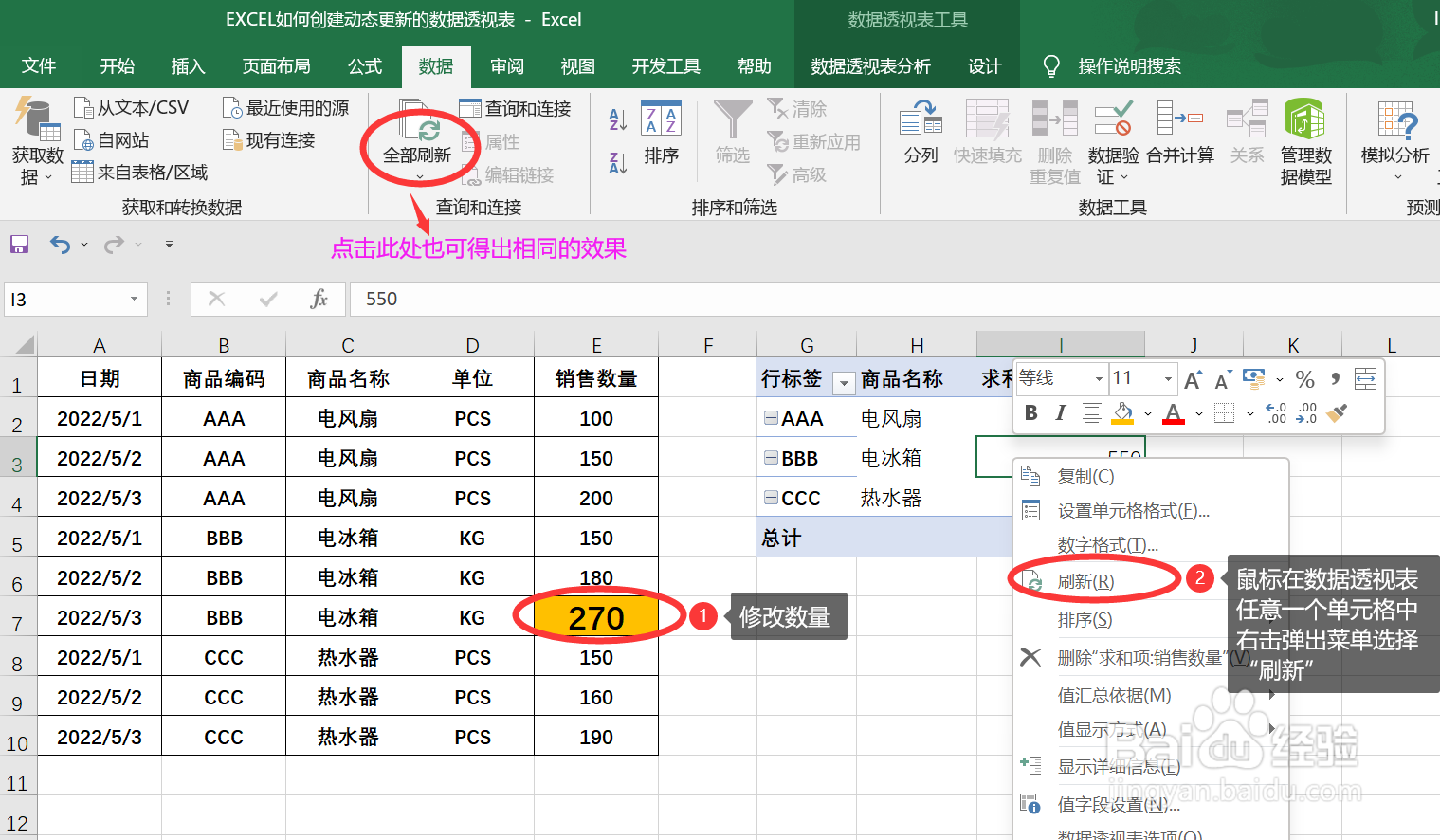
Task: Toggle italic in the mini toolbar
Action: pyautogui.click(x=1061, y=412)
